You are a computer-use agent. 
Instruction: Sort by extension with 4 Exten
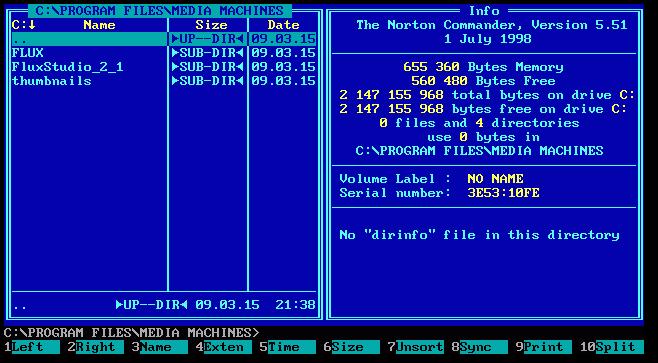click(x=224, y=347)
